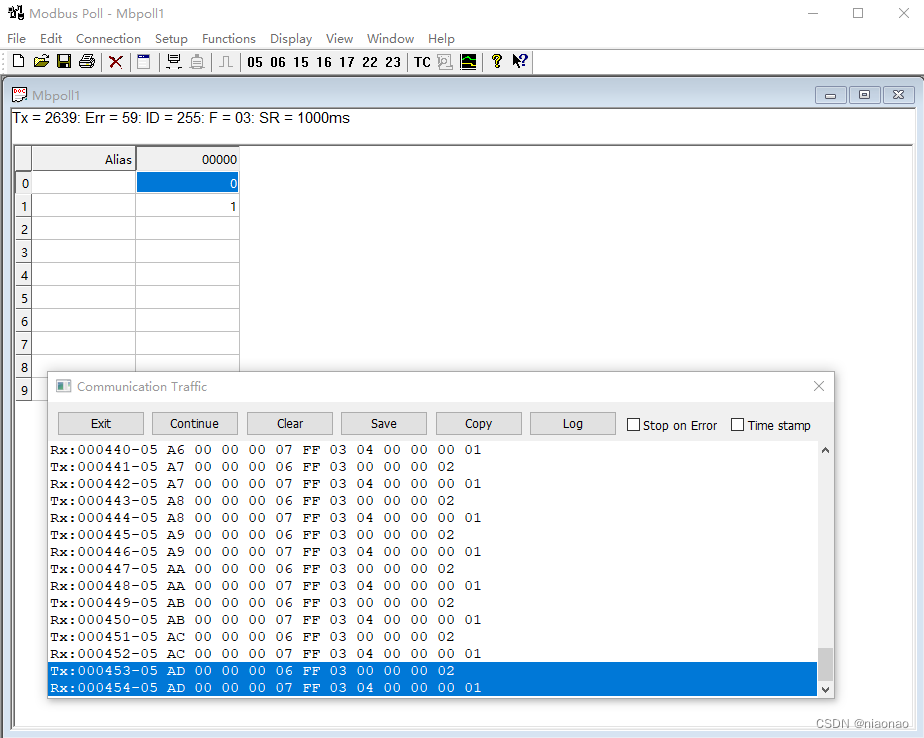Open the Functions menu
Viewport: 924px width, 738px height.
click(x=229, y=39)
